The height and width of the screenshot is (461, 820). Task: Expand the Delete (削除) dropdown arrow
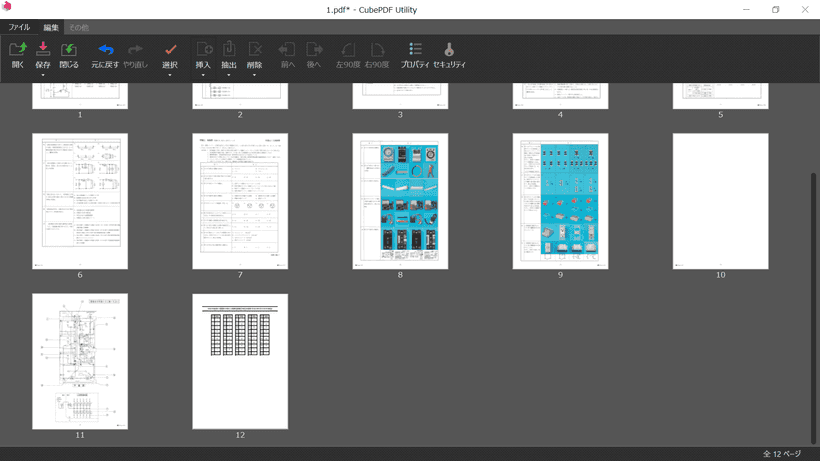point(254,75)
